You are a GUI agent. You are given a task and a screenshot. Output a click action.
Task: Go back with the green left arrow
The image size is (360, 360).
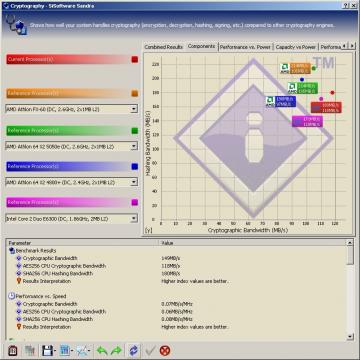tap(102, 350)
